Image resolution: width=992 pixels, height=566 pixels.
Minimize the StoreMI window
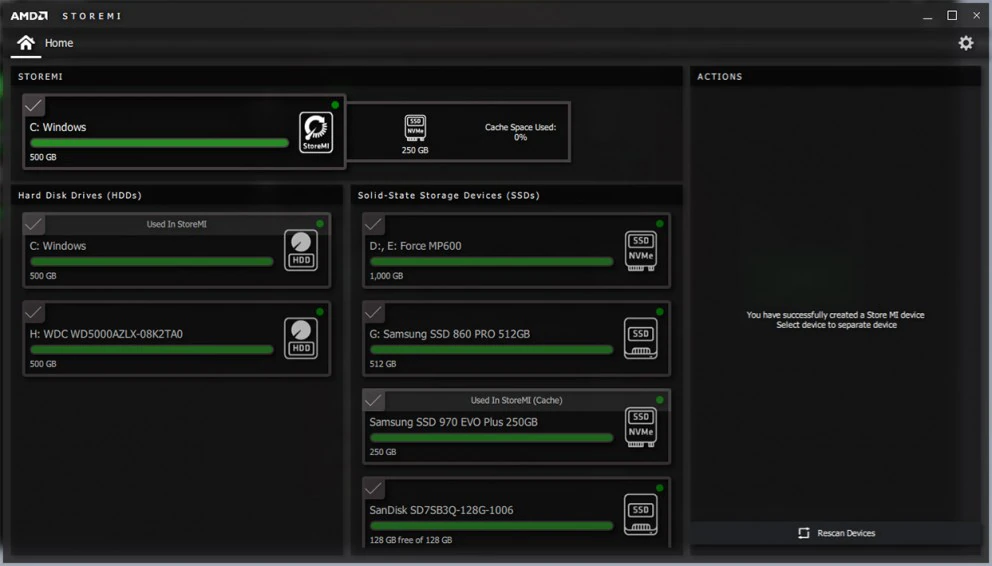click(927, 16)
